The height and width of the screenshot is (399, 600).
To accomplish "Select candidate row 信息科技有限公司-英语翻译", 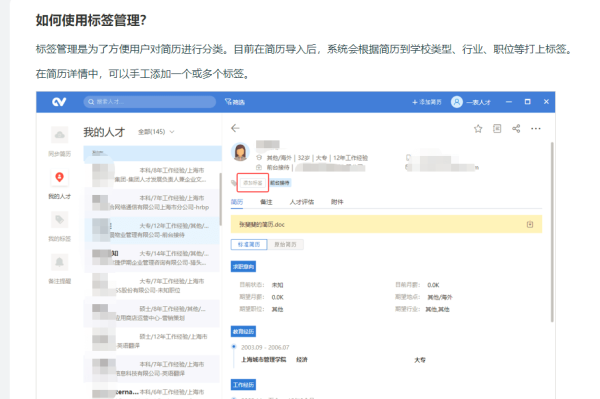I will 152,369.
